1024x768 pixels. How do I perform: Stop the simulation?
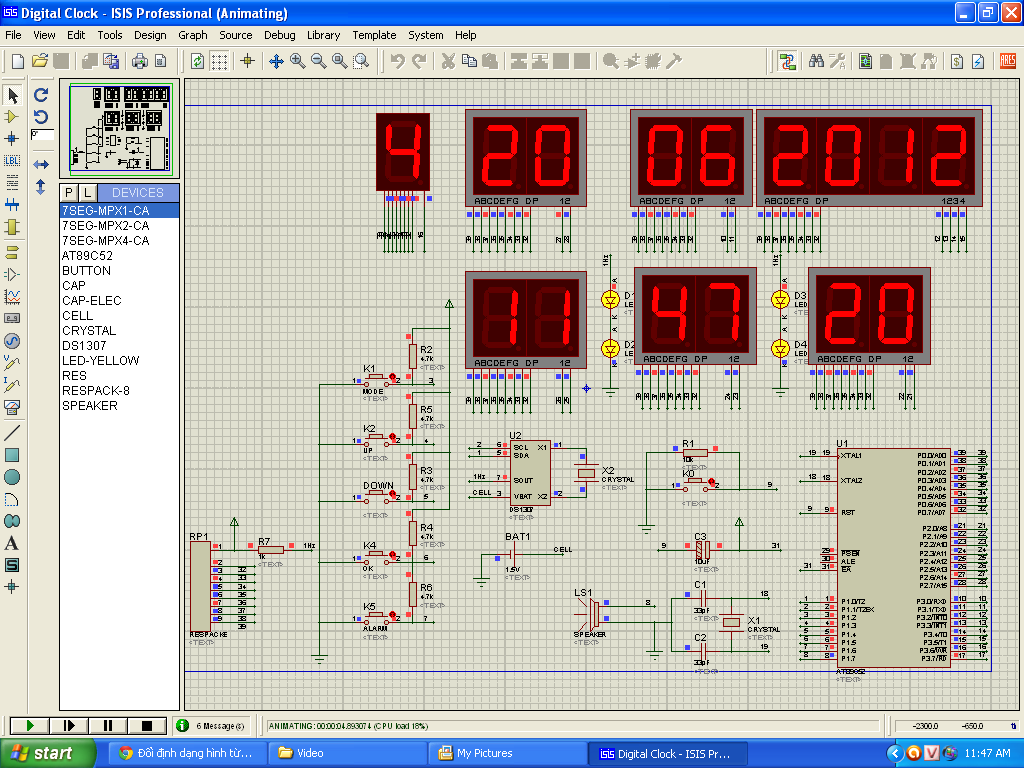pos(147,725)
